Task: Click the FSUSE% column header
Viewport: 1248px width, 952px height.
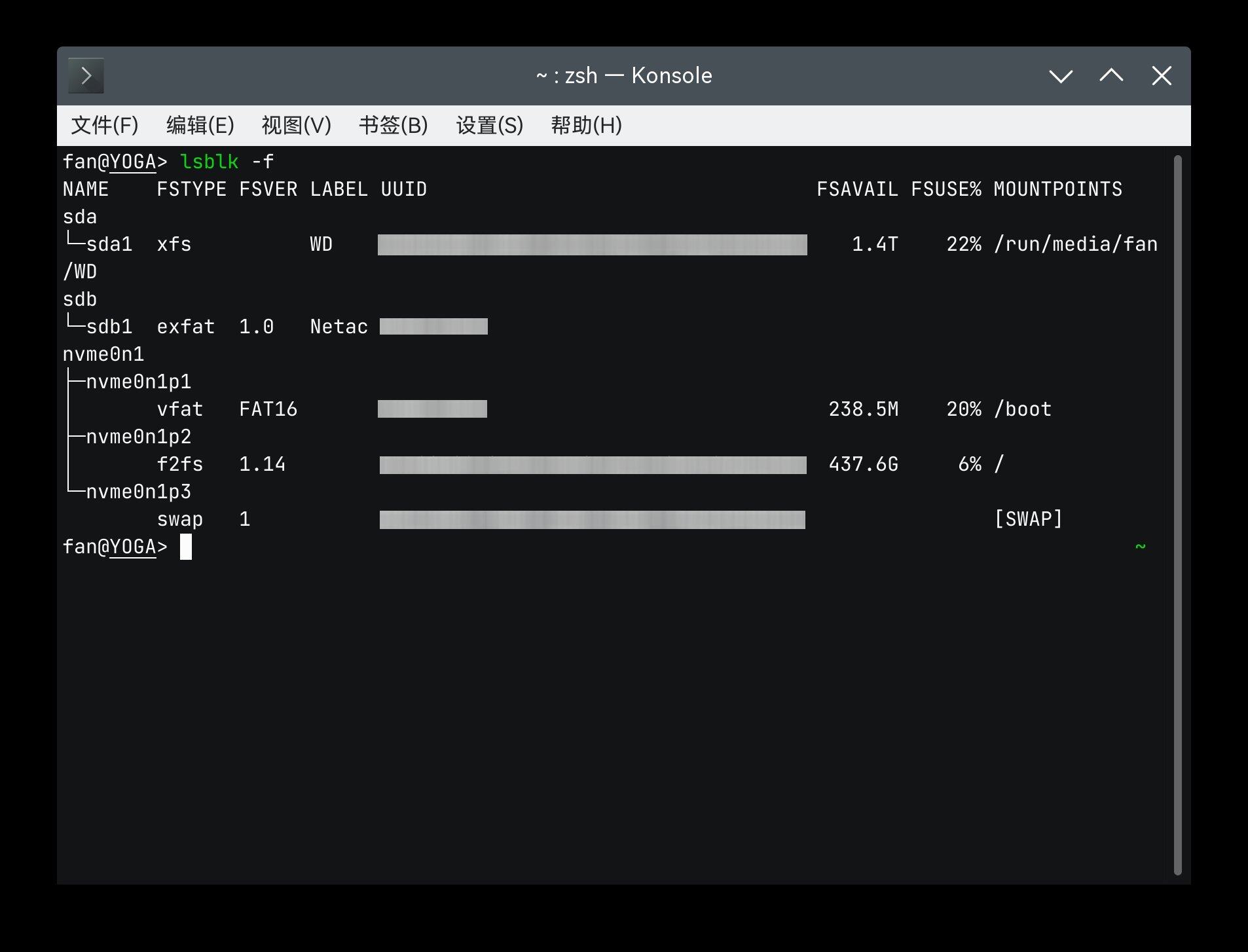Action: 946,189
